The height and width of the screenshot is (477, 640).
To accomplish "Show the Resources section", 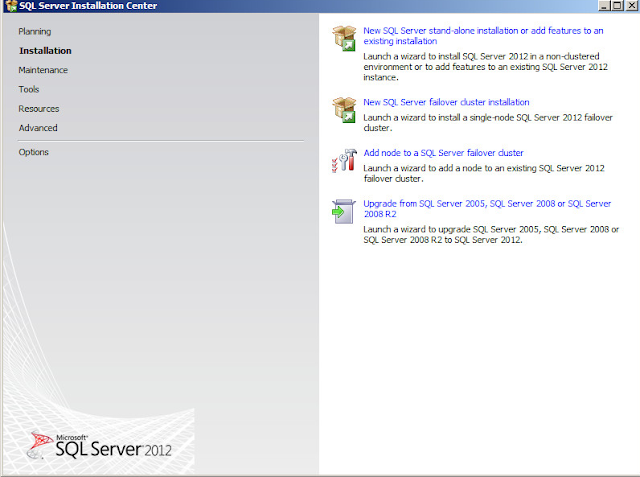I will (x=39, y=109).
